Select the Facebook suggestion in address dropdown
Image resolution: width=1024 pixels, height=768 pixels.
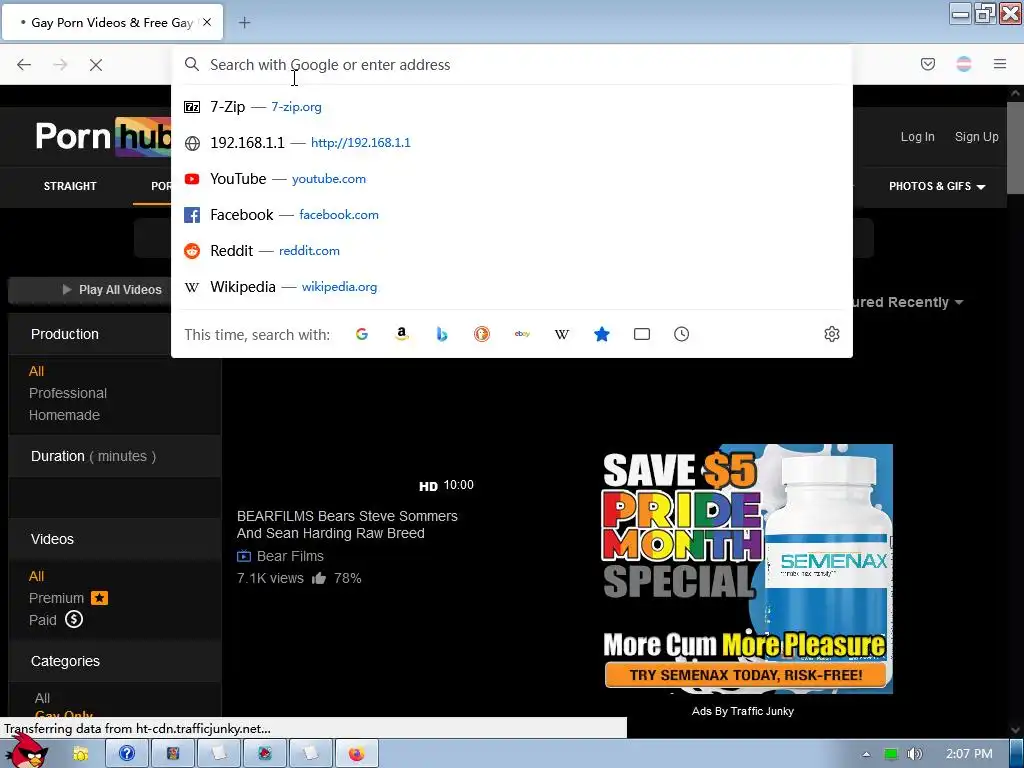pos(511,214)
